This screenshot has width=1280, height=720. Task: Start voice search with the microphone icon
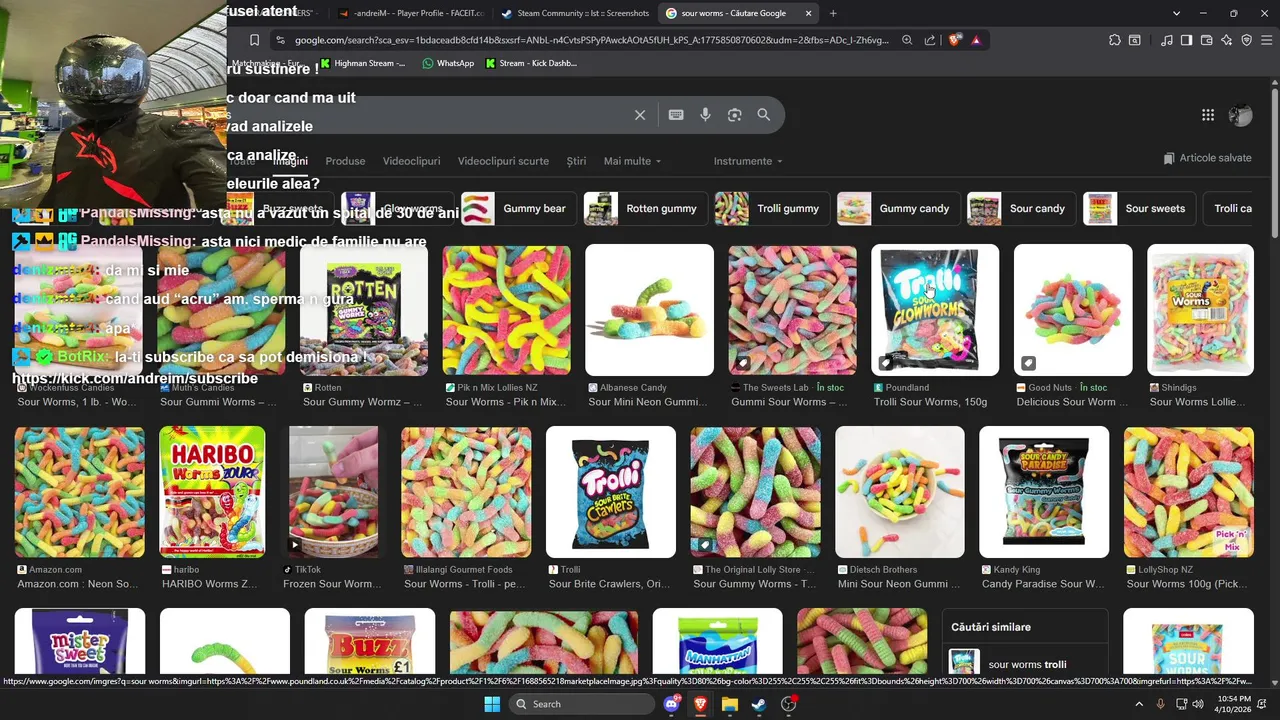pyautogui.click(x=705, y=115)
